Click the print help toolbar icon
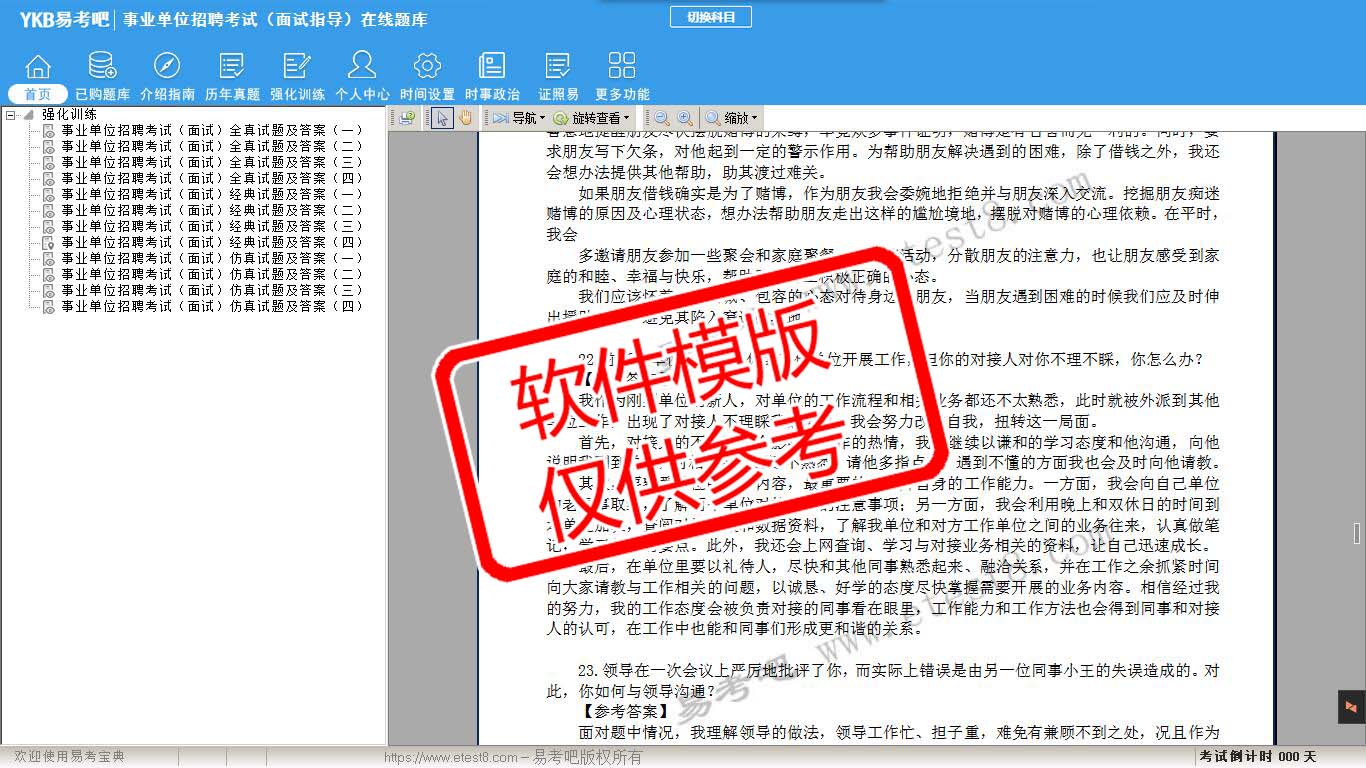Screen dimensions: 1366x768 click(407, 118)
